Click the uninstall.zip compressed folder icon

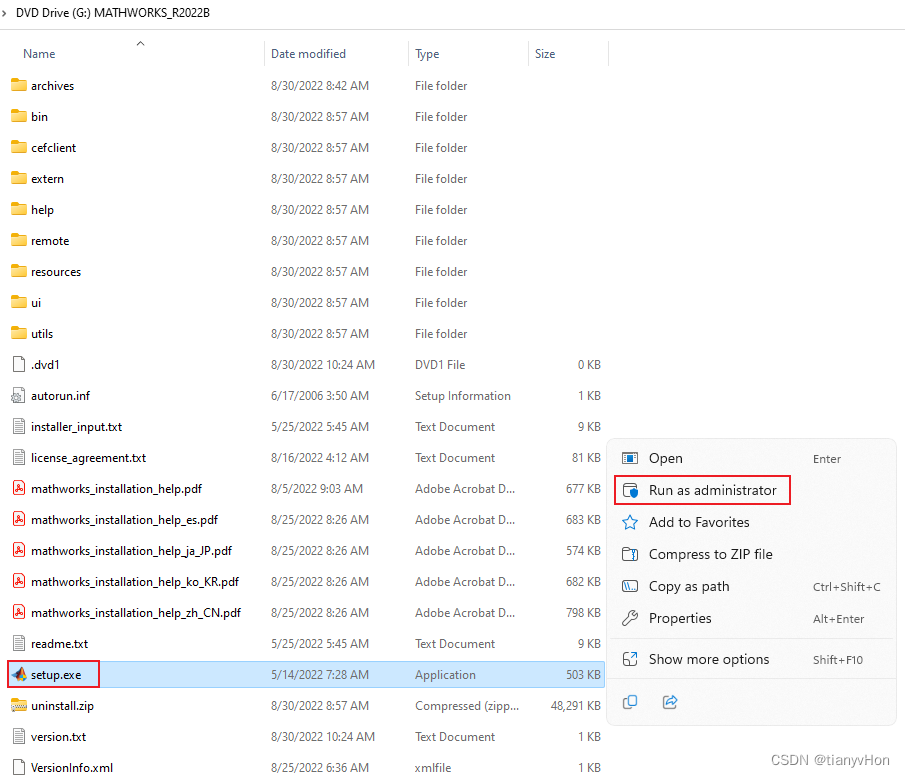(19, 706)
